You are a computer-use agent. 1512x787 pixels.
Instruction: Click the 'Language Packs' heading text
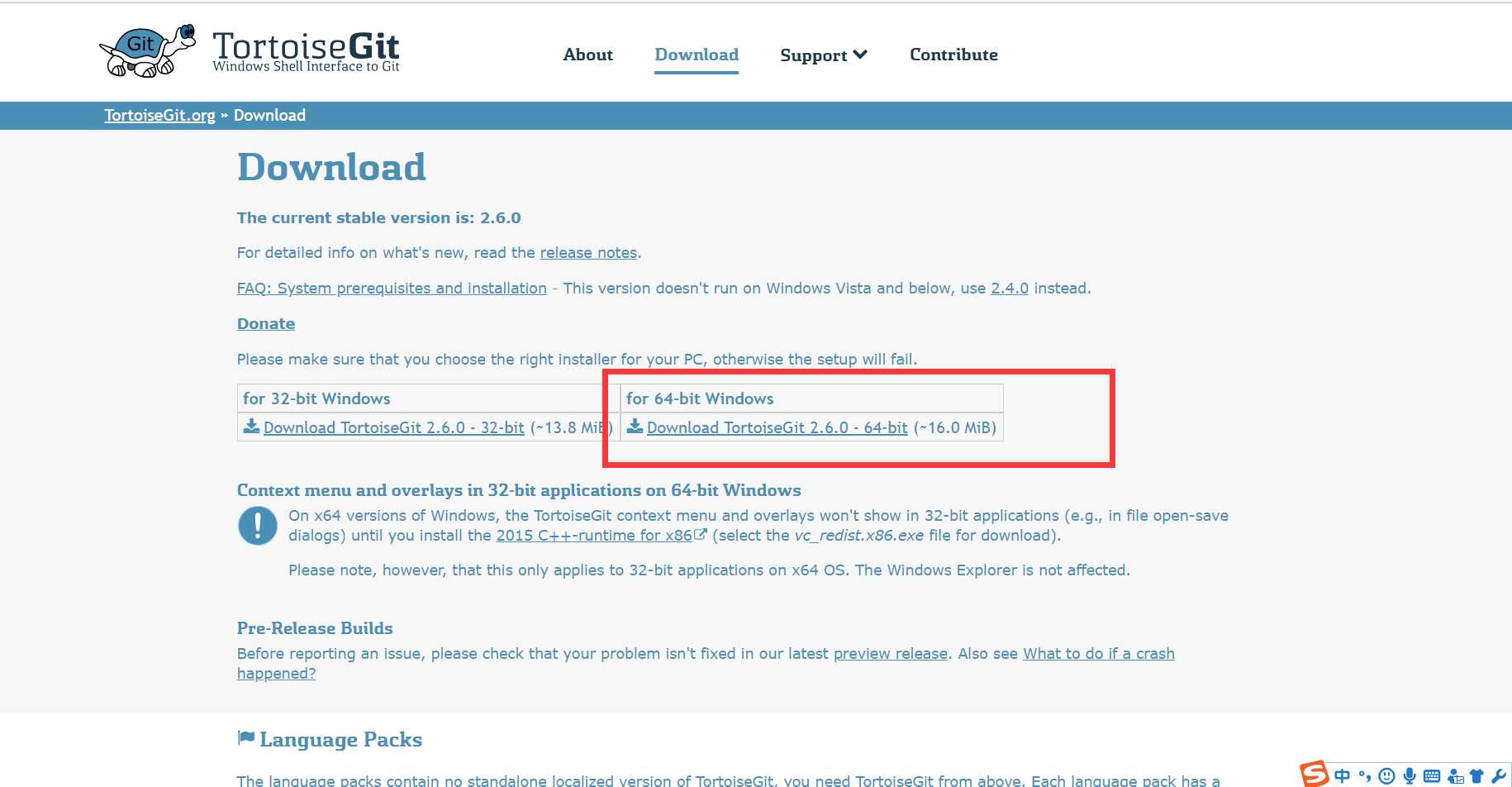(x=340, y=739)
